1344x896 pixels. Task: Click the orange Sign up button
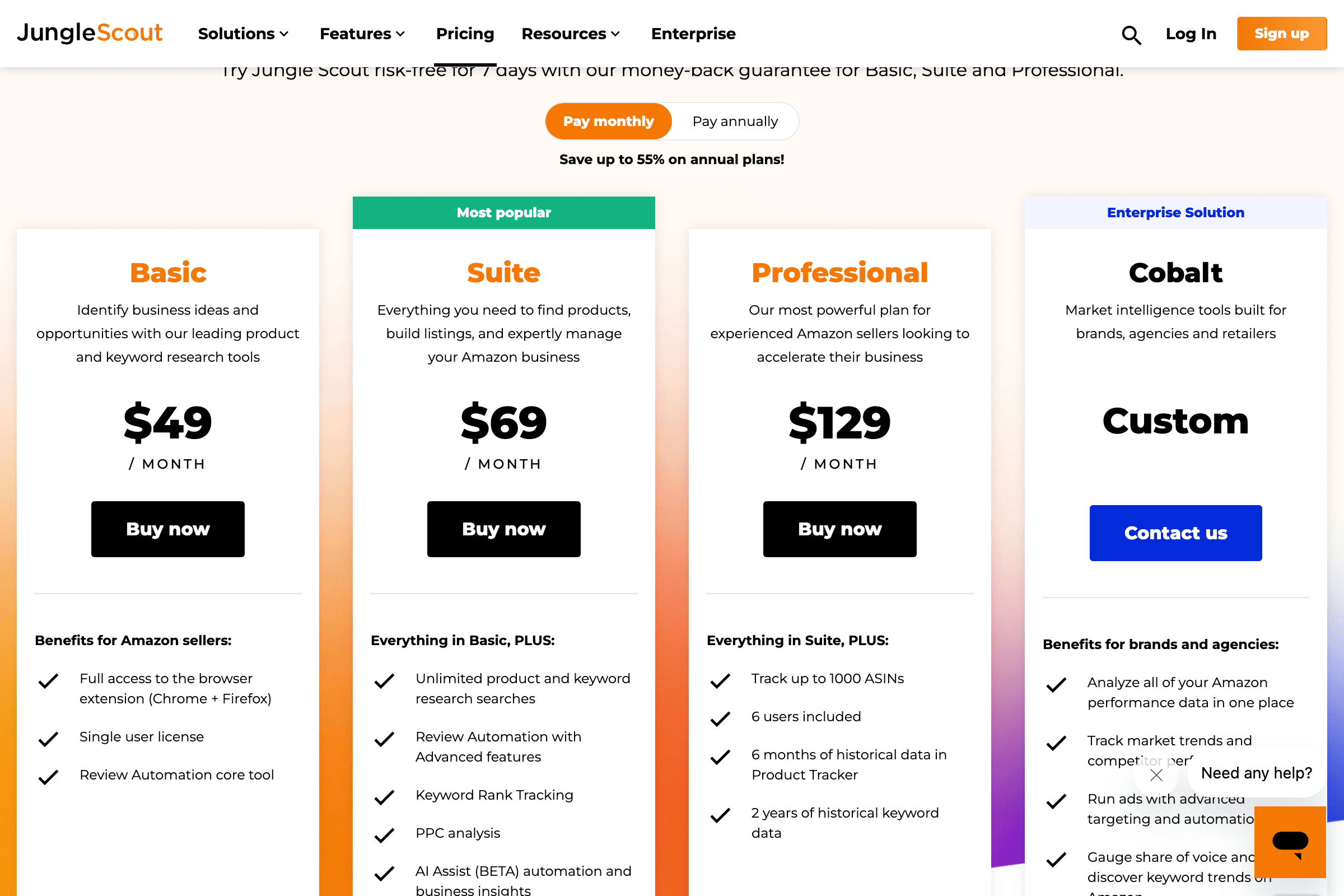(1282, 33)
